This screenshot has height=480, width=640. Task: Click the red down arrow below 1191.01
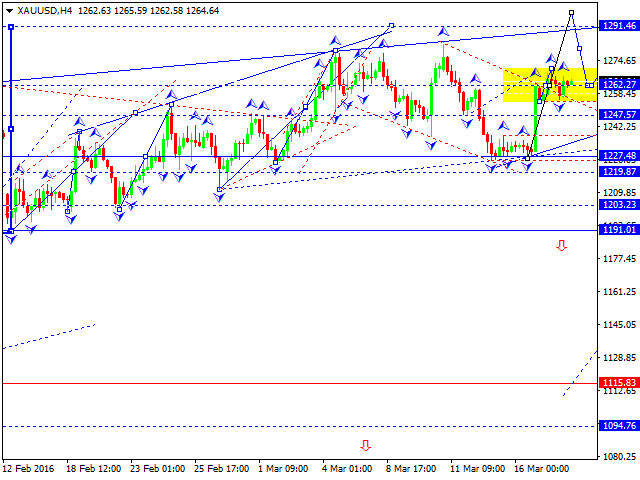(x=562, y=245)
